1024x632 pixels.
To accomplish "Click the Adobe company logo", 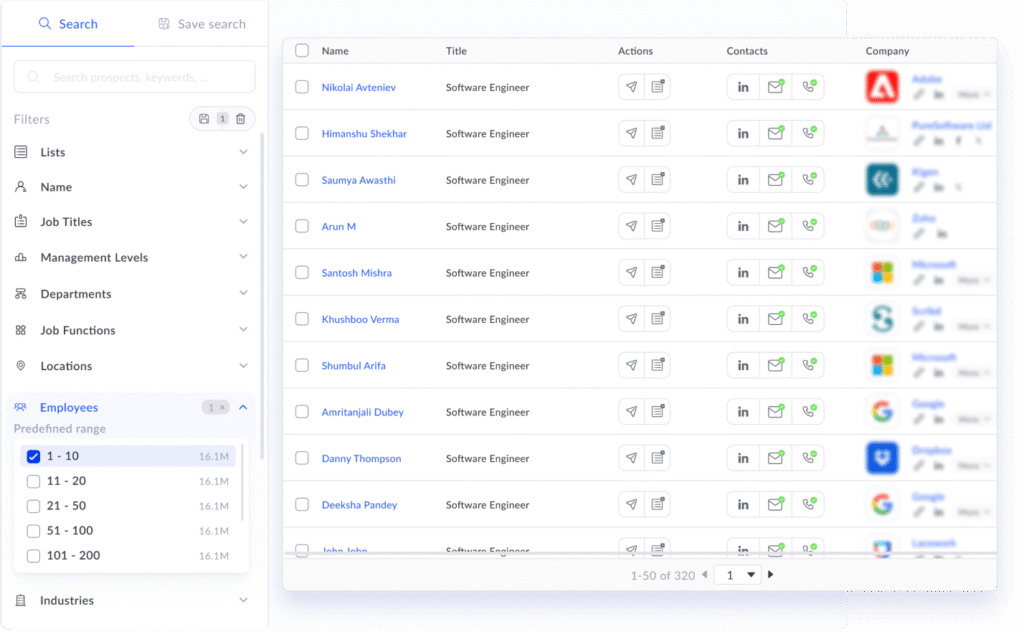I will pos(882,87).
